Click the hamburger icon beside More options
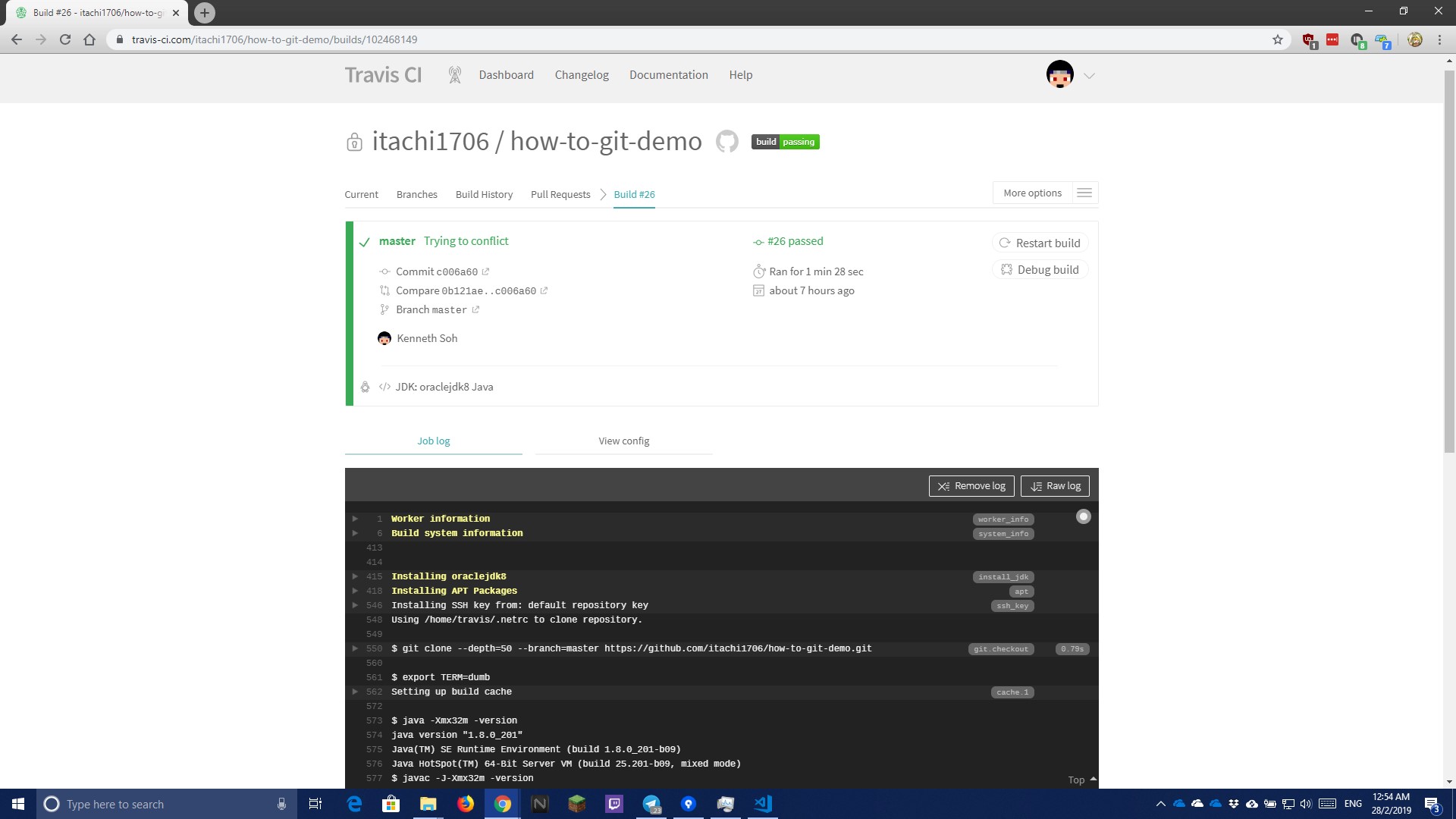This screenshot has height=819, width=1456. pyautogui.click(x=1084, y=193)
